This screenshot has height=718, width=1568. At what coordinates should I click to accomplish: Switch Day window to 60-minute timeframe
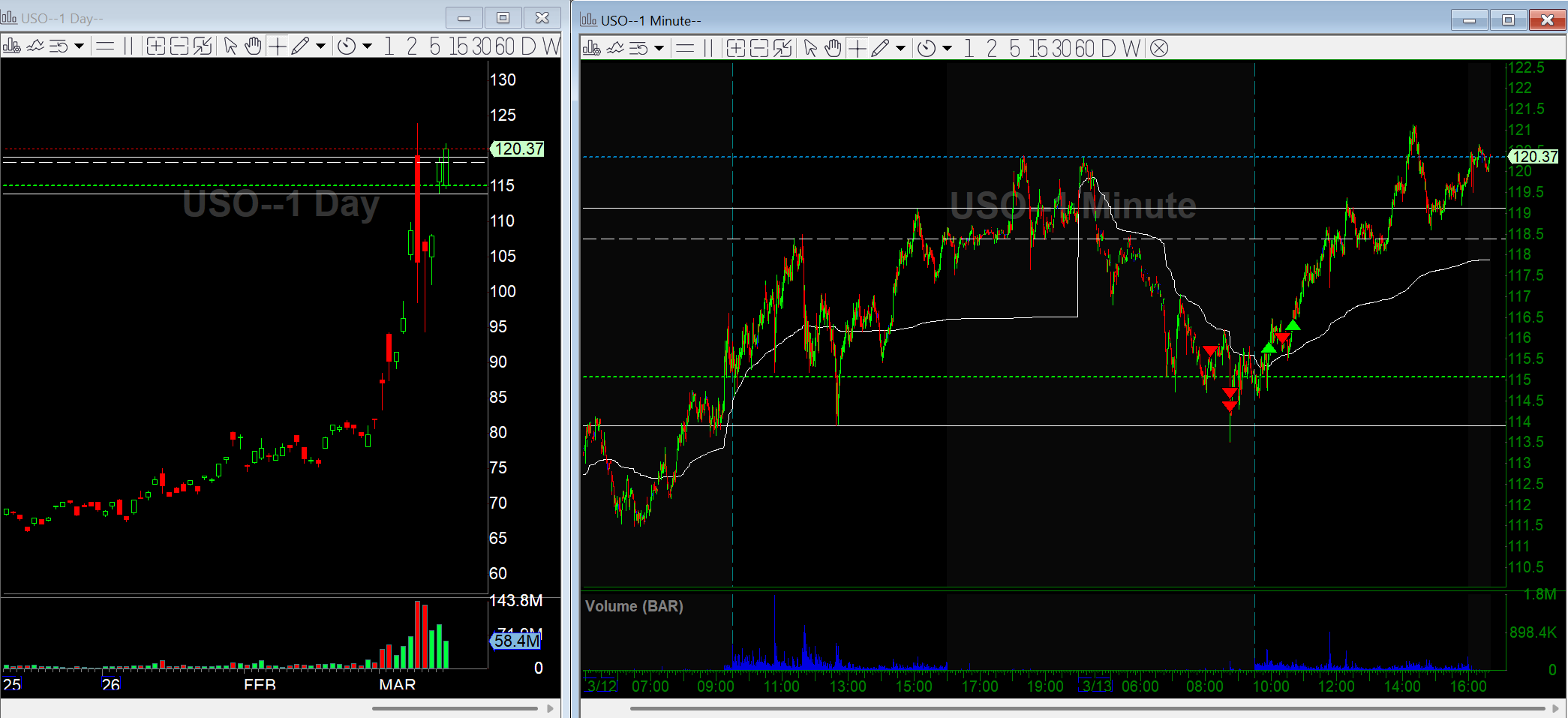(x=505, y=47)
